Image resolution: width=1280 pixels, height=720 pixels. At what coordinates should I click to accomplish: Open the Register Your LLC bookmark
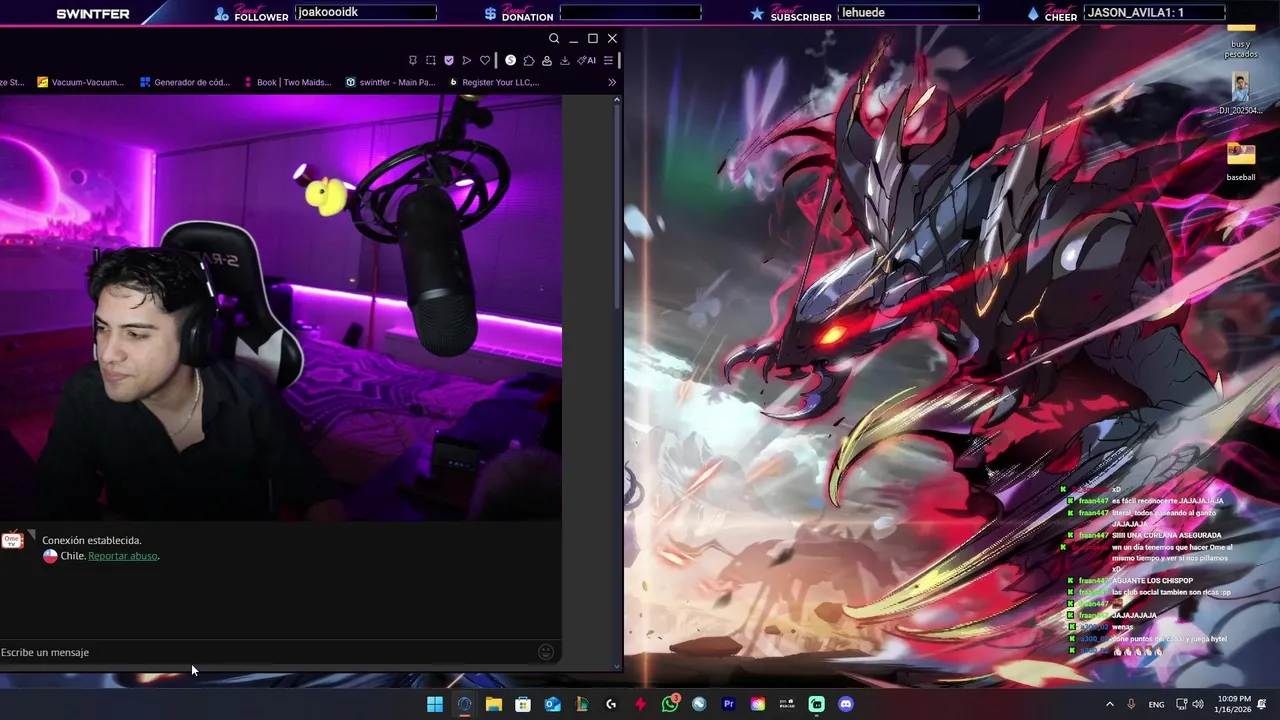click(494, 82)
